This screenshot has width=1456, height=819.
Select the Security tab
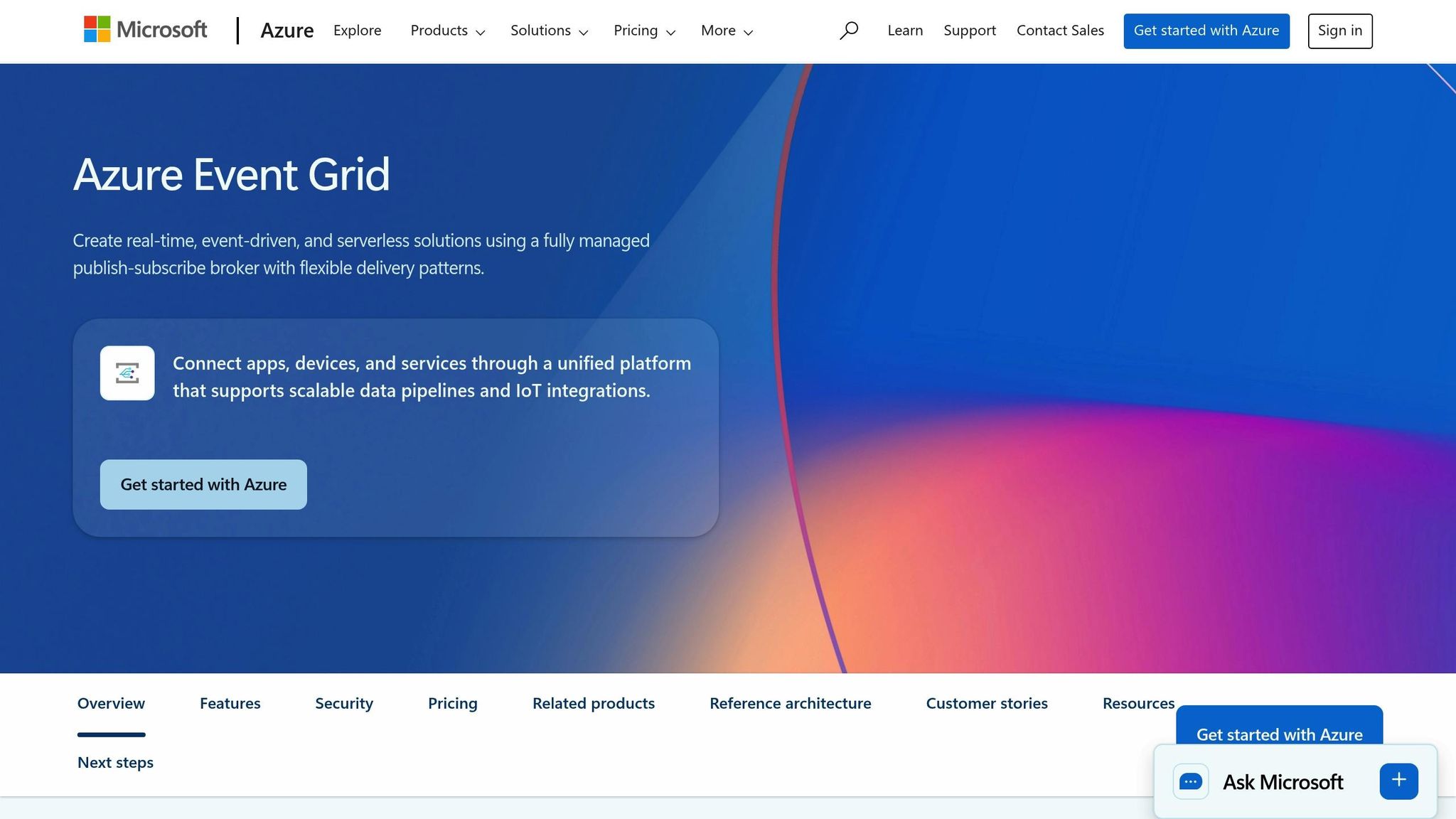point(343,703)
